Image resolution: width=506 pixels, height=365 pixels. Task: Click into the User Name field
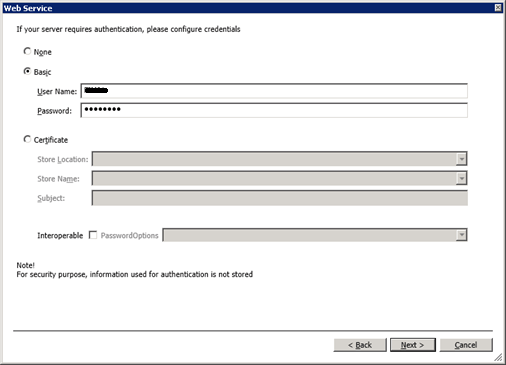coord(274,91)
